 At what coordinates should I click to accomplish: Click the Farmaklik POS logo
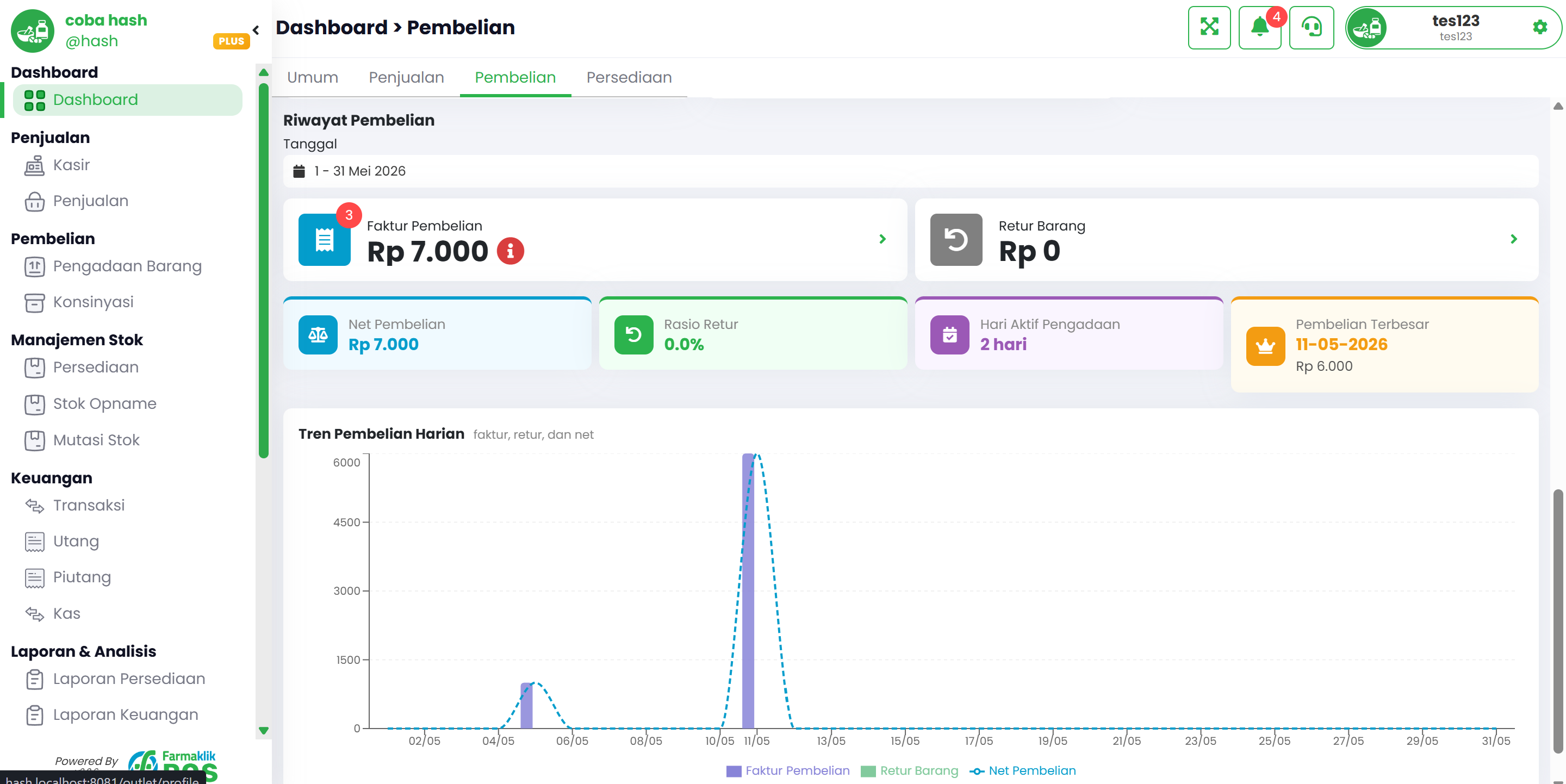173,764
